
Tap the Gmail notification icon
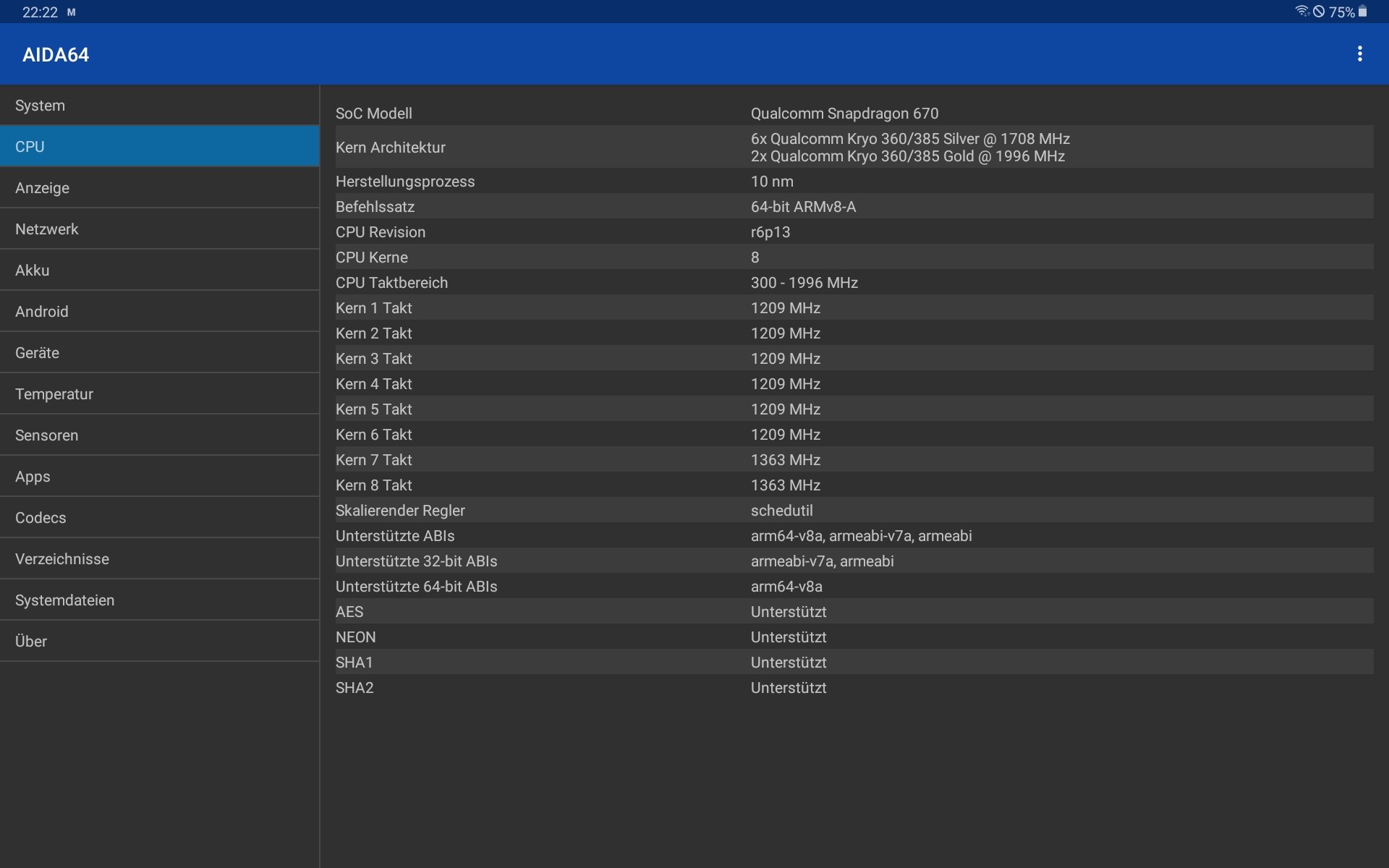pos(71,12)
